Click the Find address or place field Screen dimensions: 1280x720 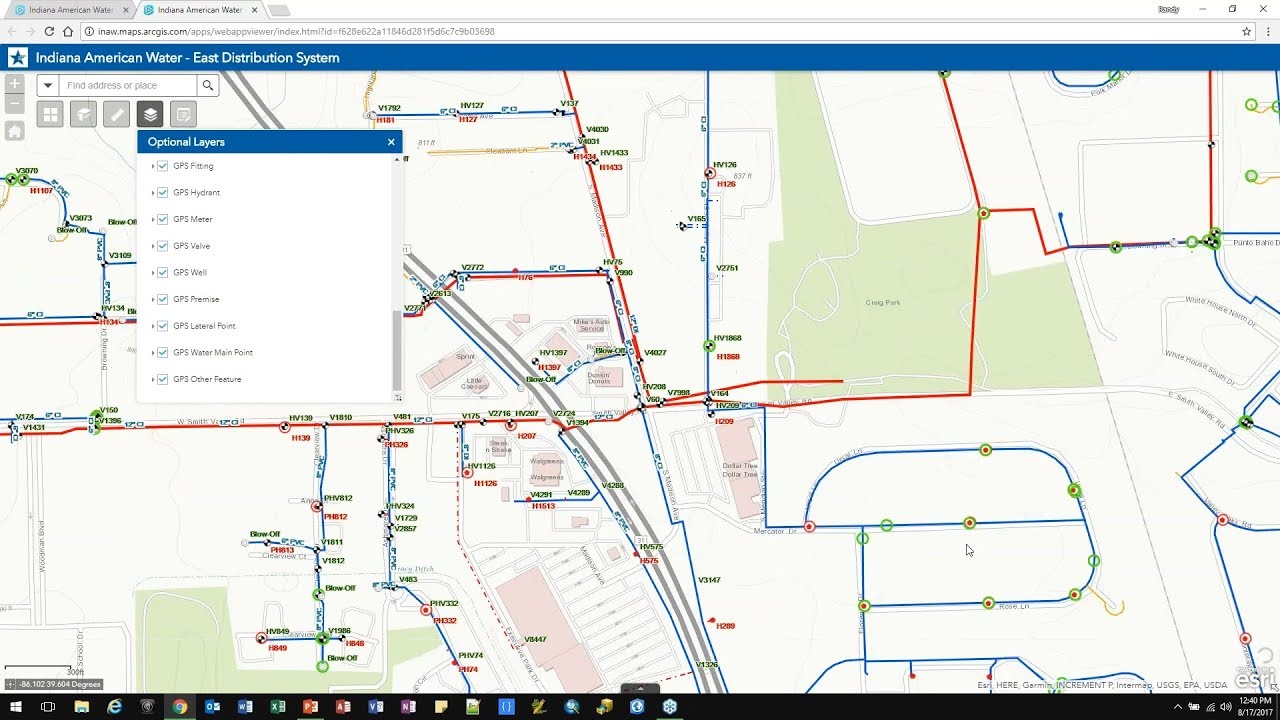point(128,86)
